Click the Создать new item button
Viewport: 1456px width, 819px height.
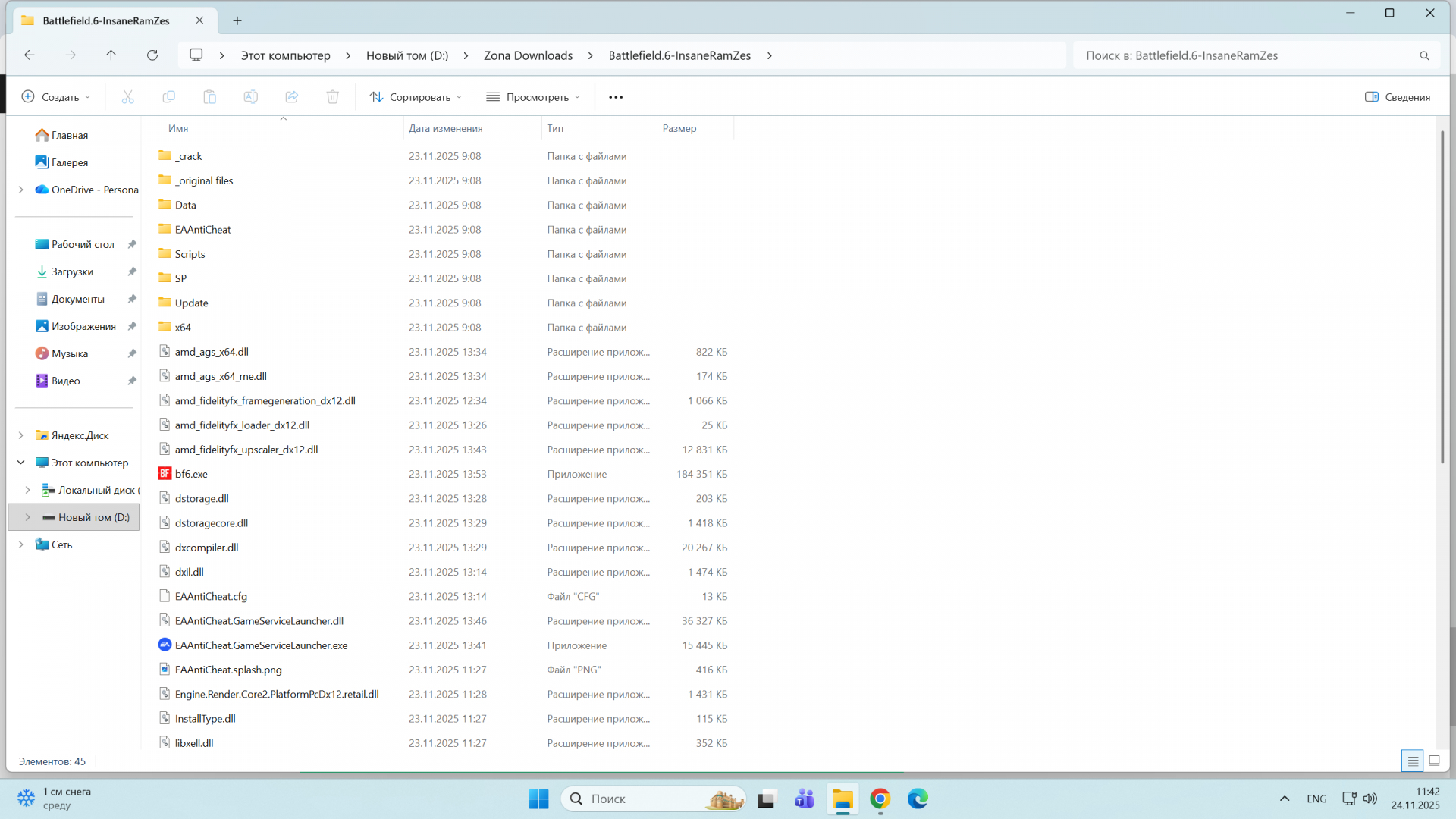(56, 97)
